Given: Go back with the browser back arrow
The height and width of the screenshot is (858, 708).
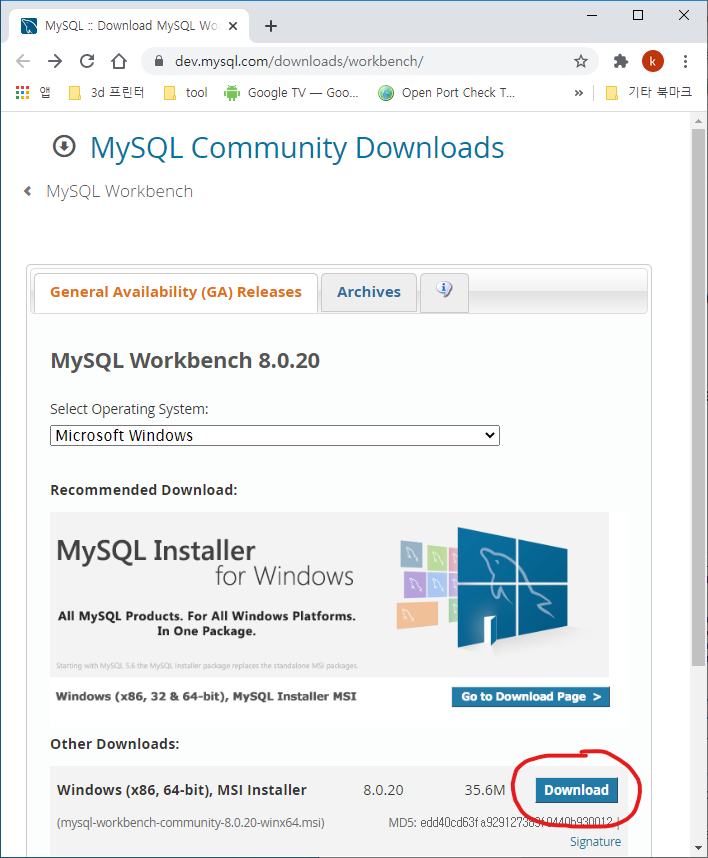Looking at the screenshot, I should coord(23,61).
